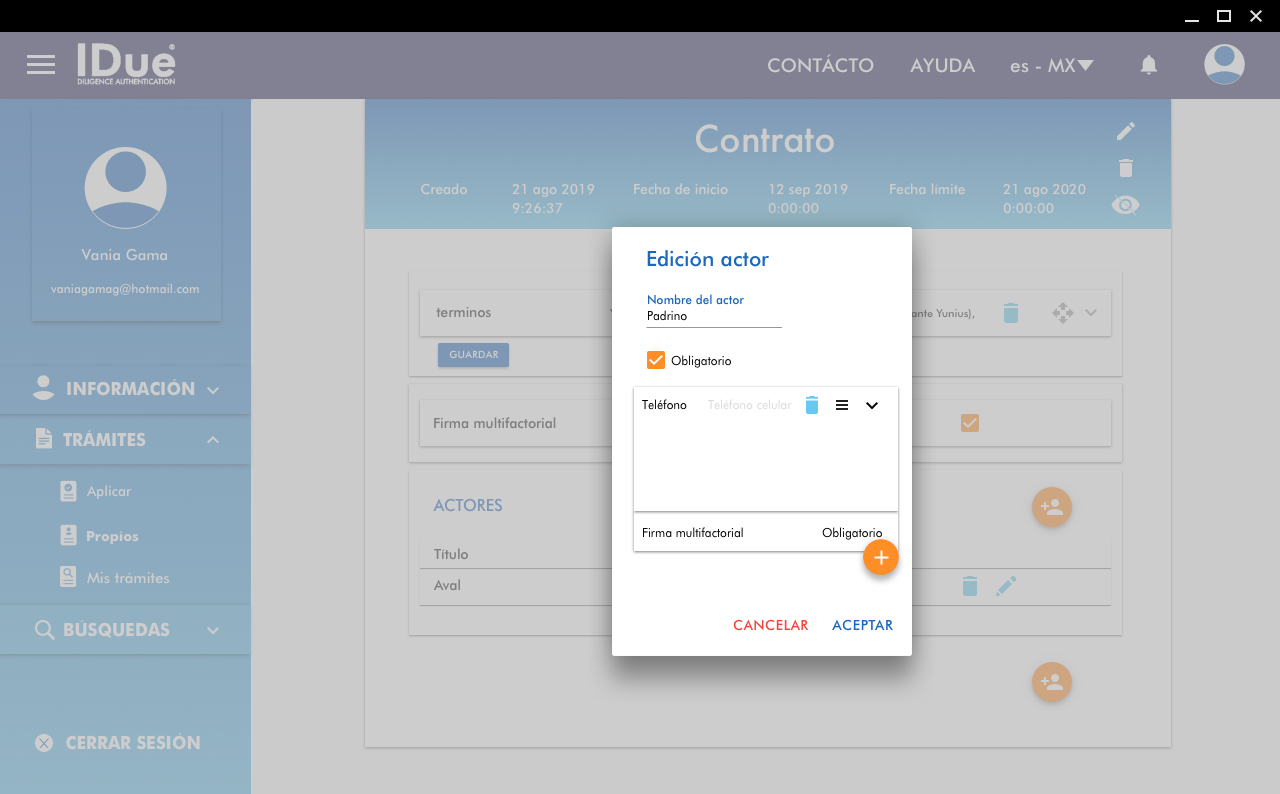1280x794 pixels.
Task: Click the Nombre del actor input field
Action: [713, 317]
